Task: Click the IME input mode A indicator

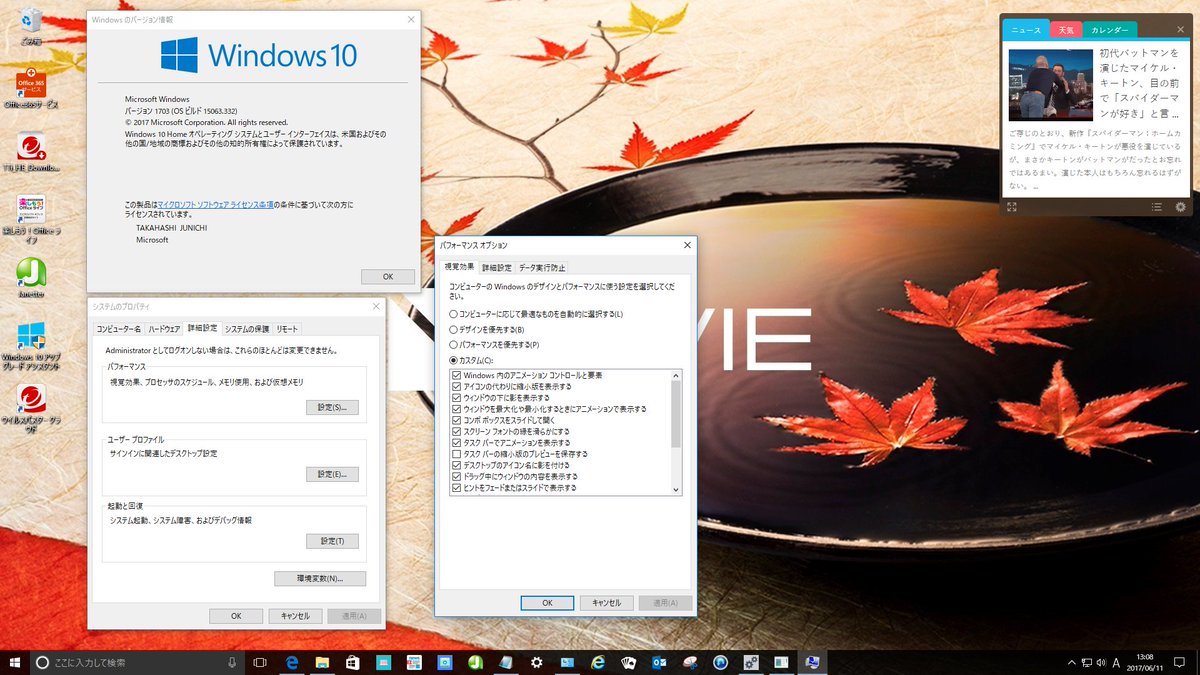Action: coord(1116,662)
